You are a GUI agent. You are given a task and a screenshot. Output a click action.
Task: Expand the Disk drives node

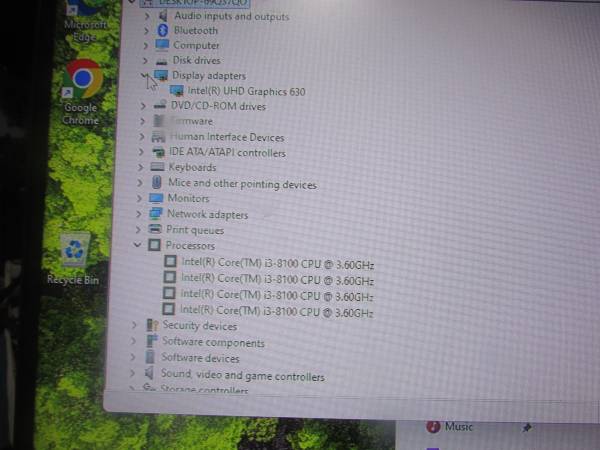(x=145, y=60)
